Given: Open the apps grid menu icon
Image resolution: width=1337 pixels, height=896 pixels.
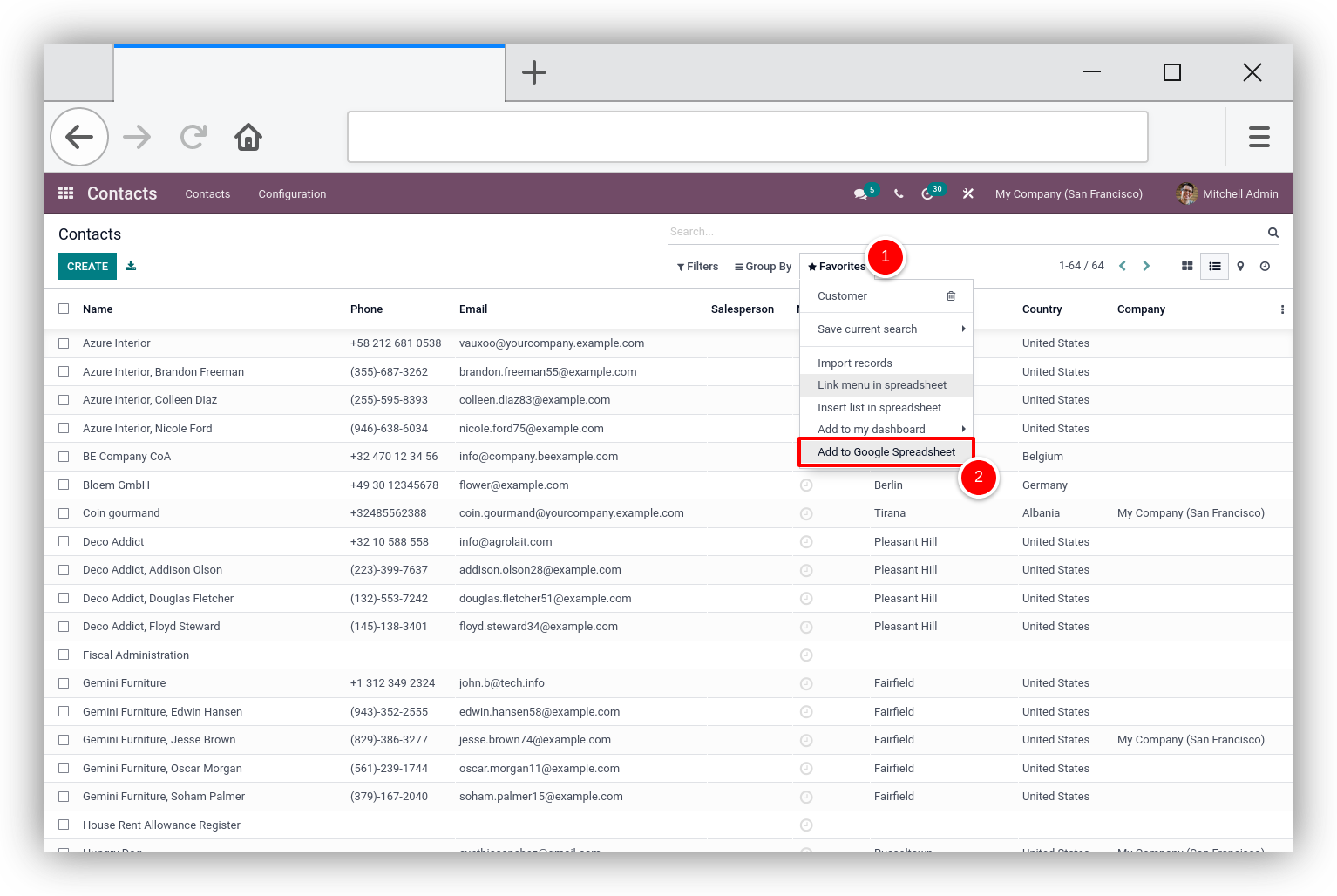Looking at the screenshot, I should [x=65, y=193].
